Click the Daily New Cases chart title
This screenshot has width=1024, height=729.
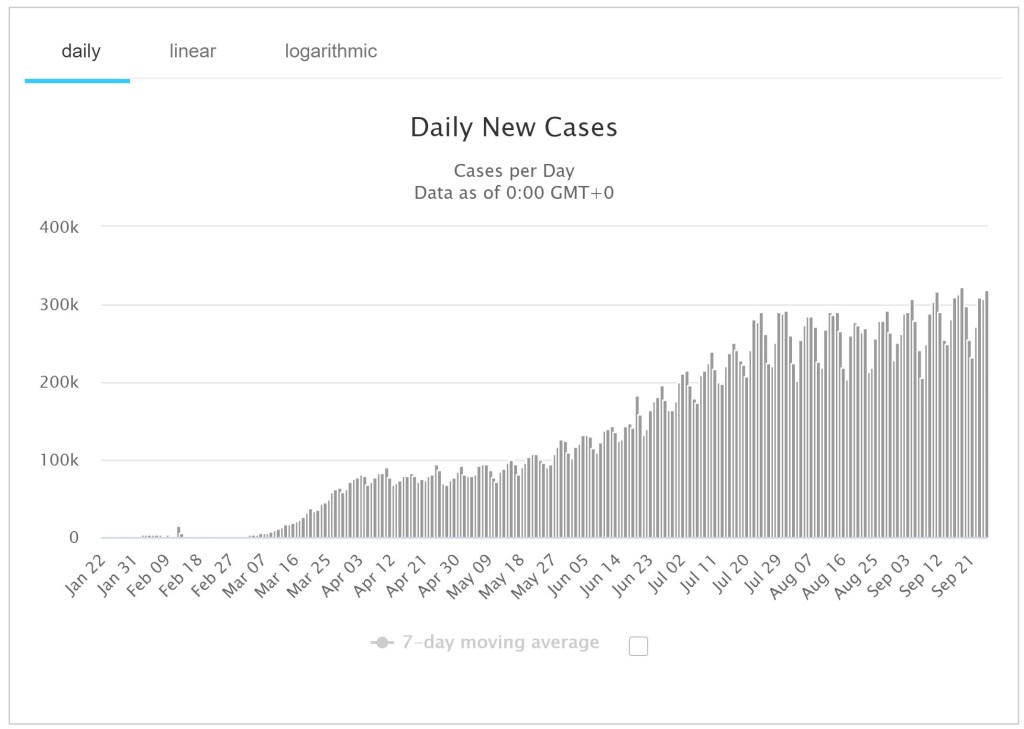point(513,128)
